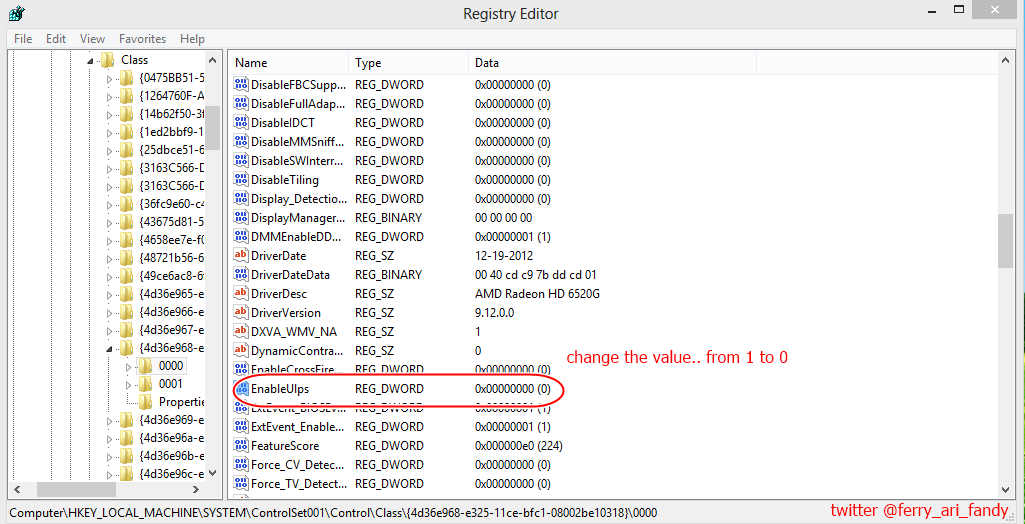Viewport: 1025px width, 524px height.
Task: Click the icon beside ExtEvent_Enable...
Action: (241, 427)
